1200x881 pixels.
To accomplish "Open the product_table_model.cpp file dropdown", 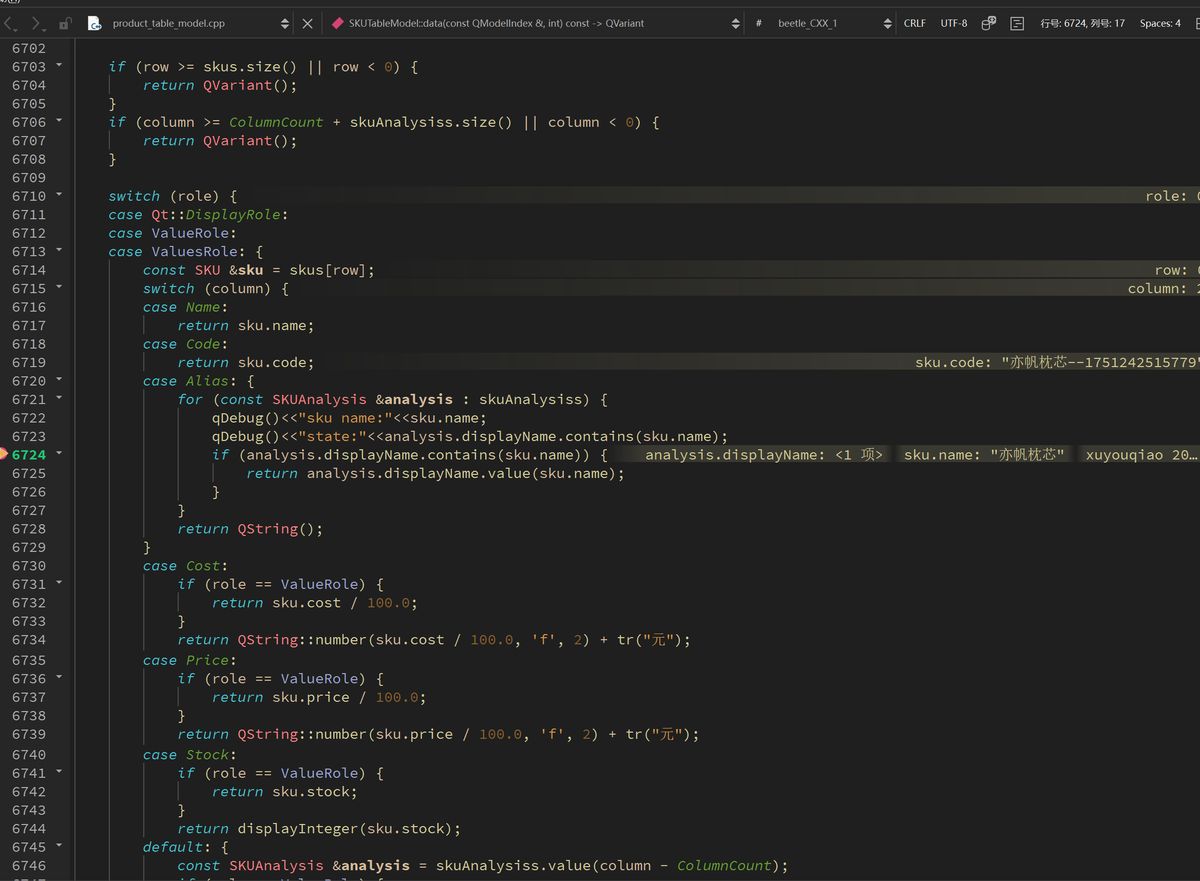I will point(285,23).
